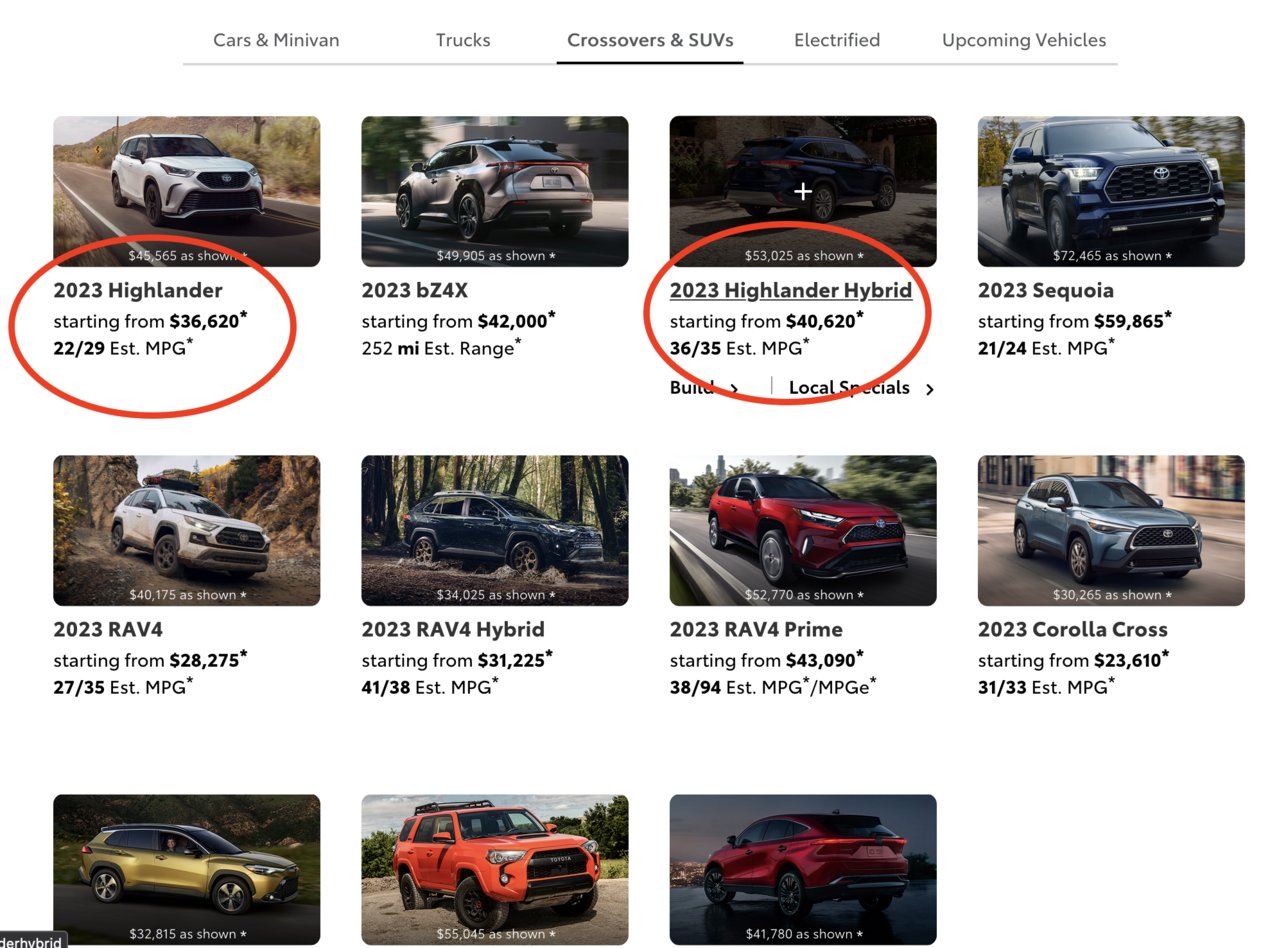Click the $30,265 as shown label

pyautogui.click(x=1111, y=595)
